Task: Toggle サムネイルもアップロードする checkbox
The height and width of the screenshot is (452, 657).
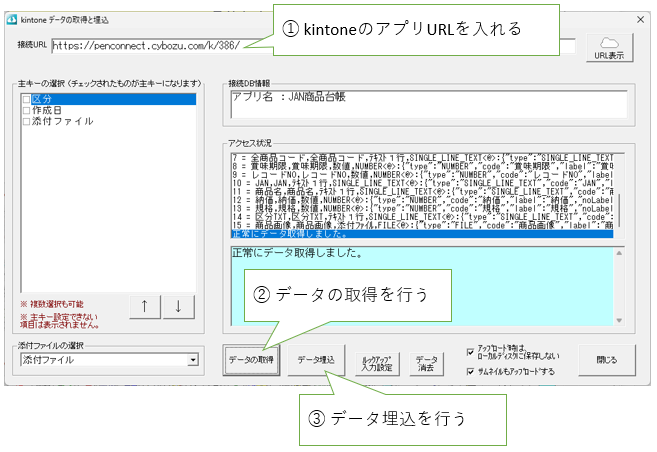Action: click(x=471, y=372)
